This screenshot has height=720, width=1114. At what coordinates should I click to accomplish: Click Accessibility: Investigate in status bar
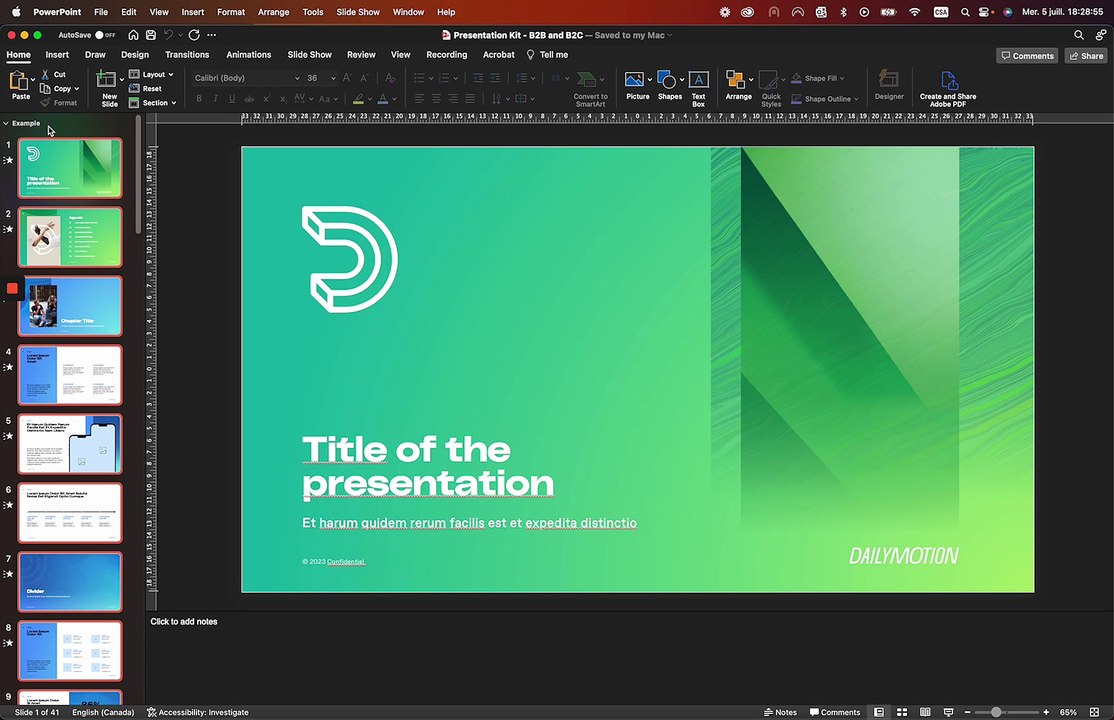[x=198, y=712]
